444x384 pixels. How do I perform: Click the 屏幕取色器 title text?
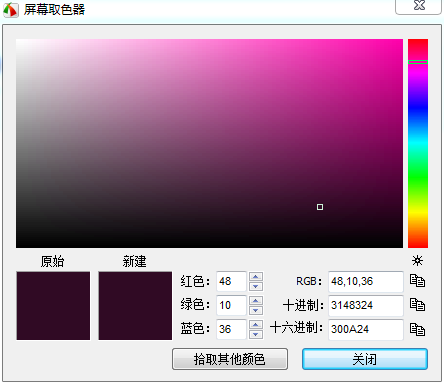[x=54, y=9]
